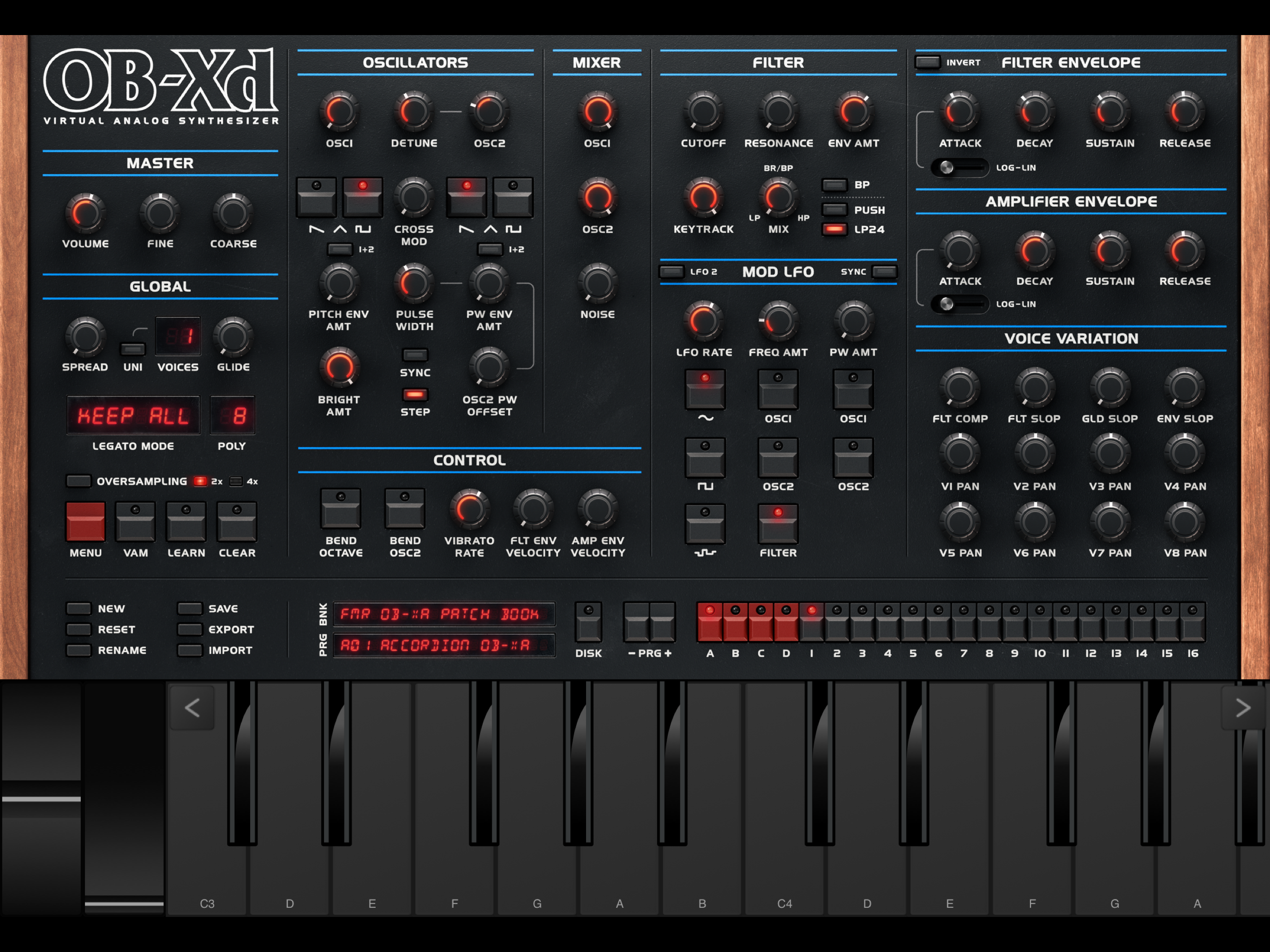Click the DISK button
Viewport: 1270px width, 952px height.
pyautogui.click(x=588, y=621)
